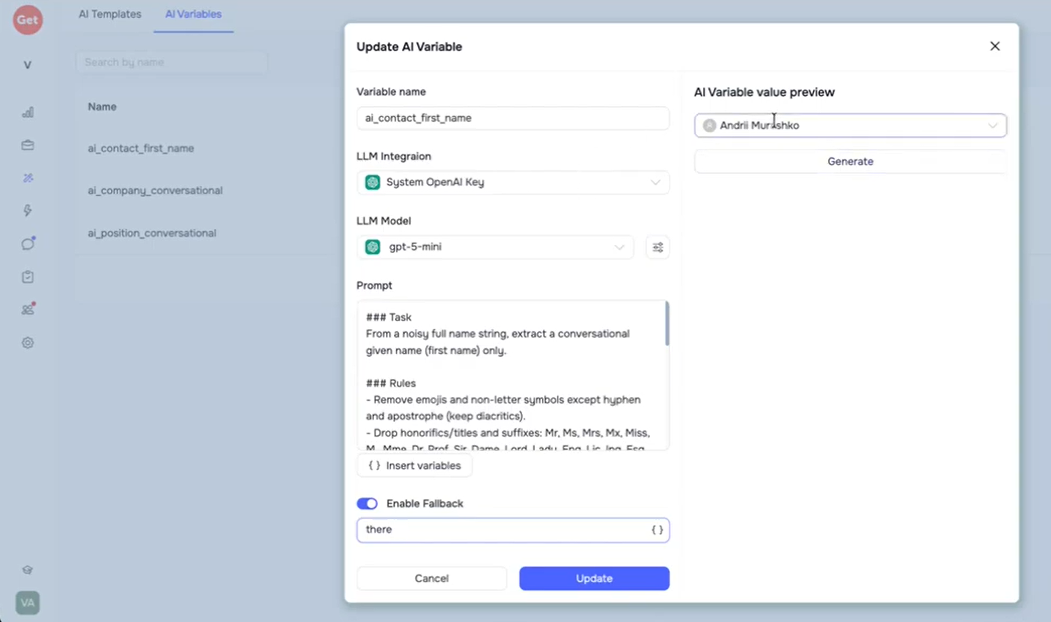Open the graduation cap help icon
Screen dimensions: 1051x622
27,570
